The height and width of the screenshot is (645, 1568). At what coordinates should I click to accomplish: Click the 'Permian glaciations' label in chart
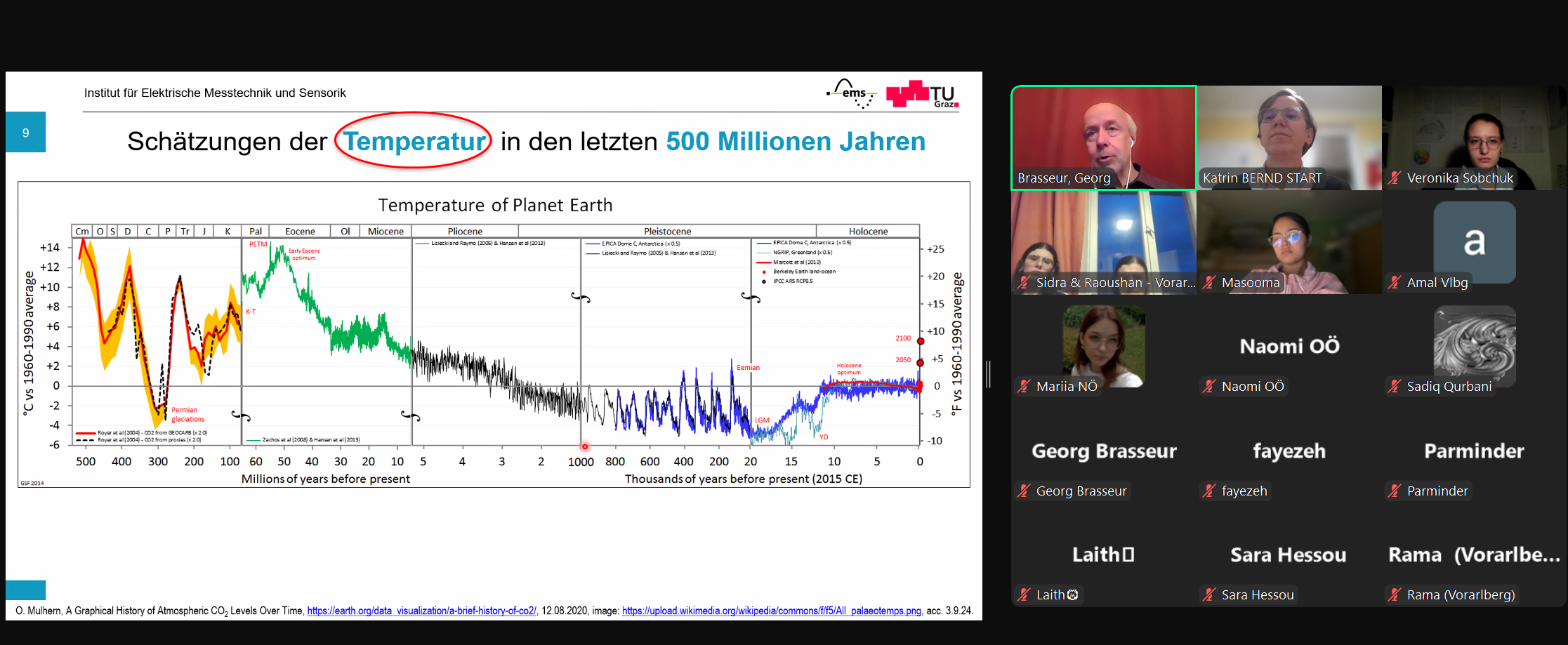[187, 414]
